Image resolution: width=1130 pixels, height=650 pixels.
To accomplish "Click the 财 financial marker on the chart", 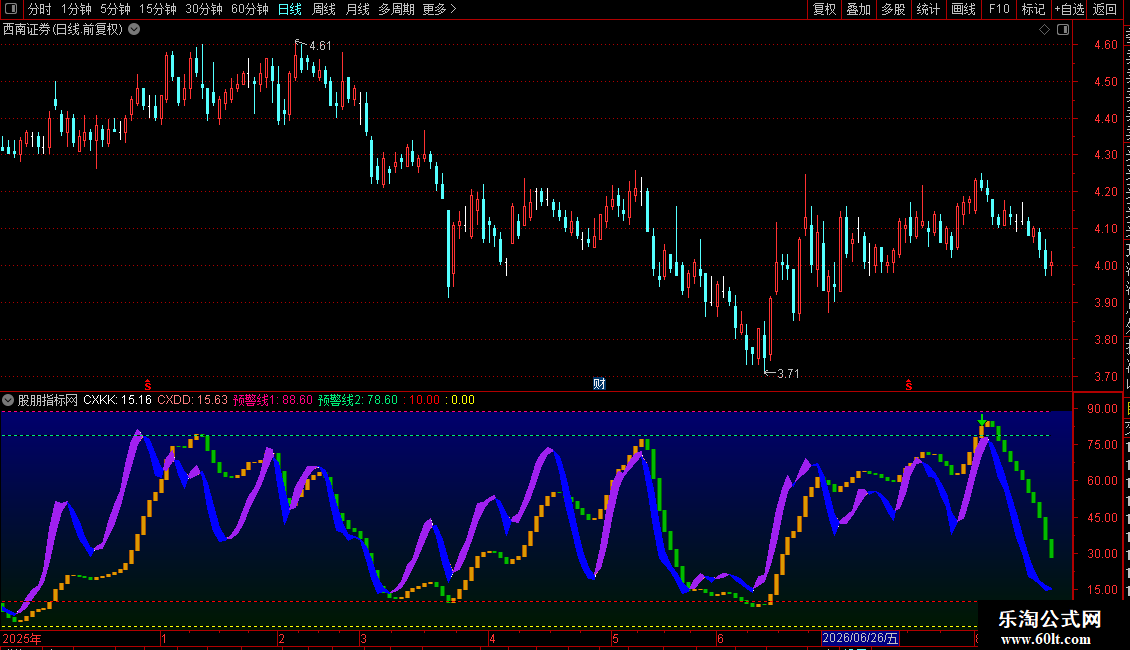I will pyautogui.click(x=599, y=383).
